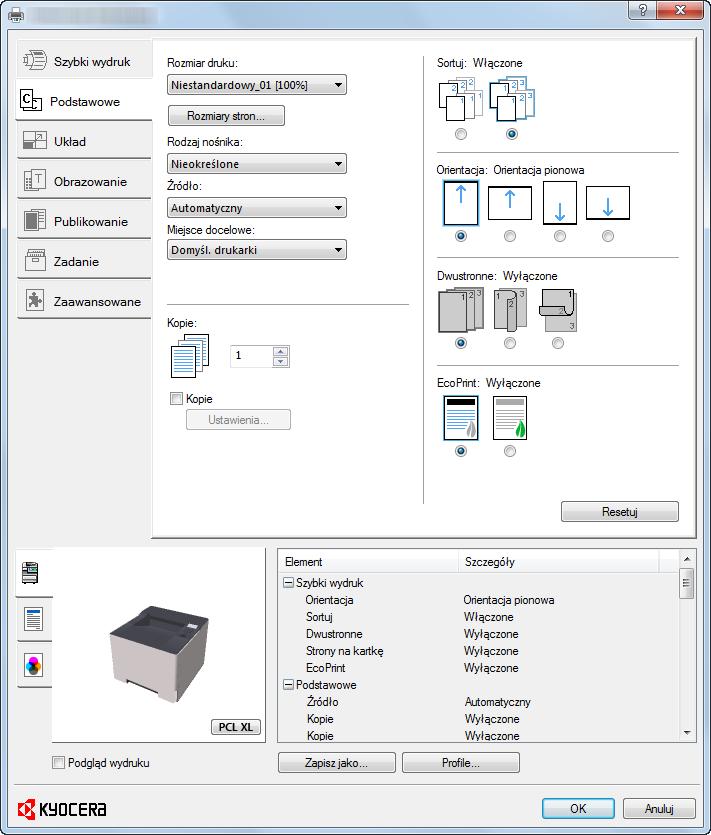Select the Publikowanie tab
Viewport: 711px width, 835px height.
click(85, 221)
